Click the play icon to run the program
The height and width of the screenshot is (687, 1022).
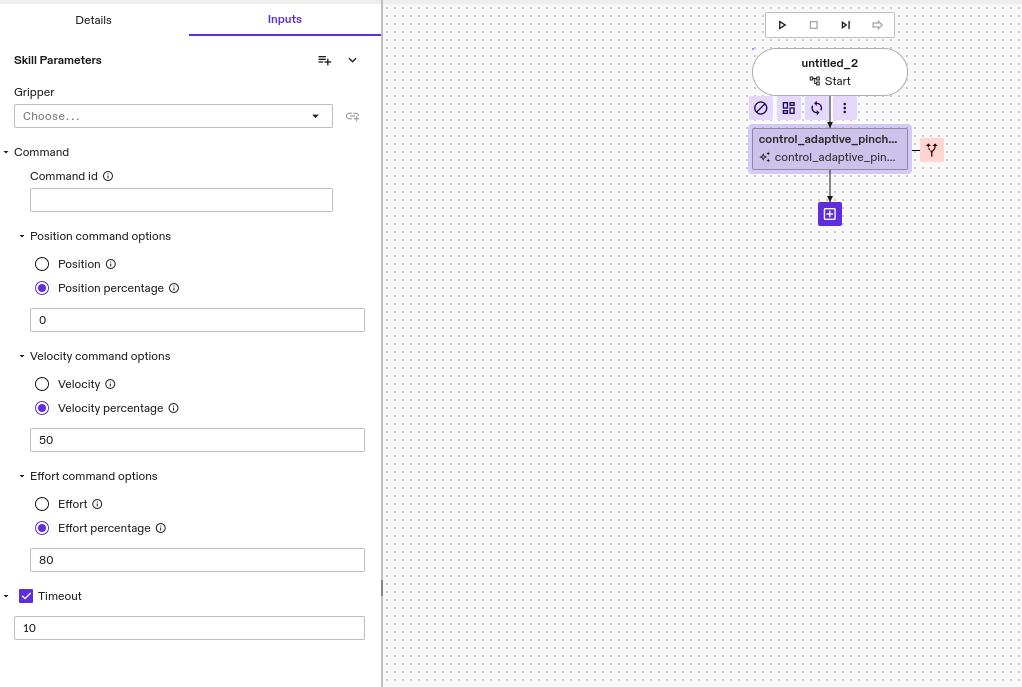pyautogui.click(x=783, y=24)
